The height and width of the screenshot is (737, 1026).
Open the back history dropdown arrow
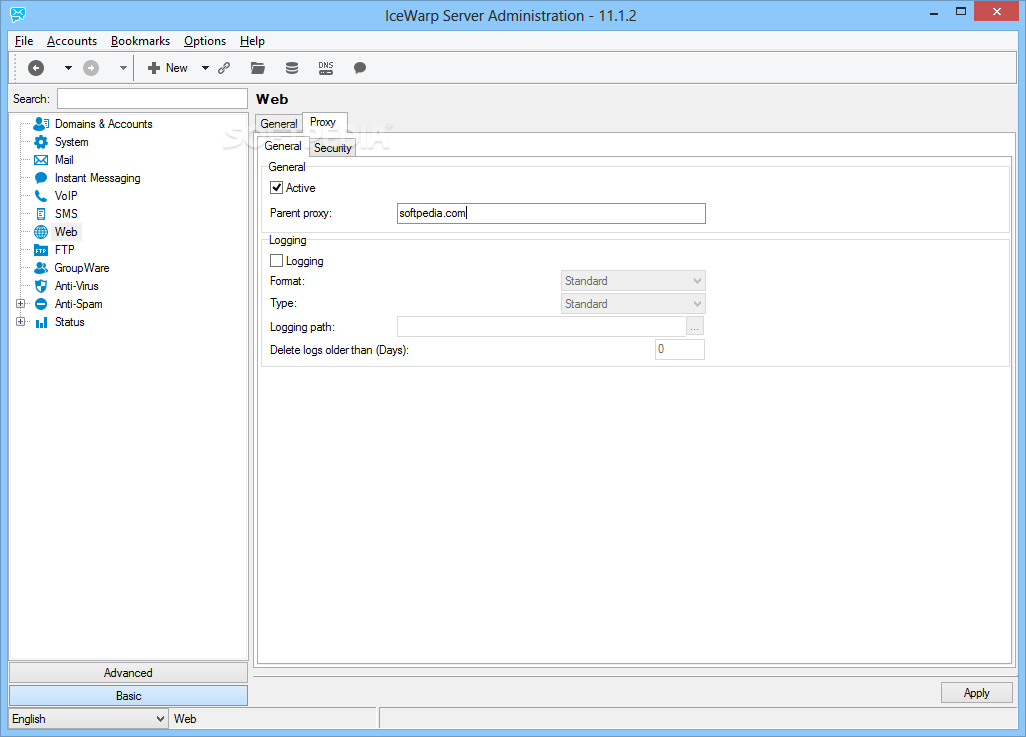coord(68,68)
